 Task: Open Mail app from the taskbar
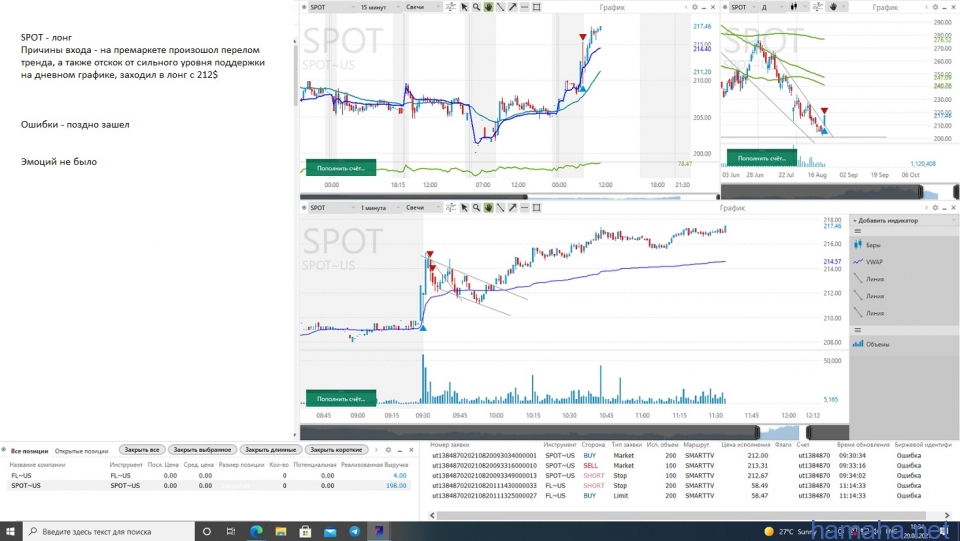(330, 531)
